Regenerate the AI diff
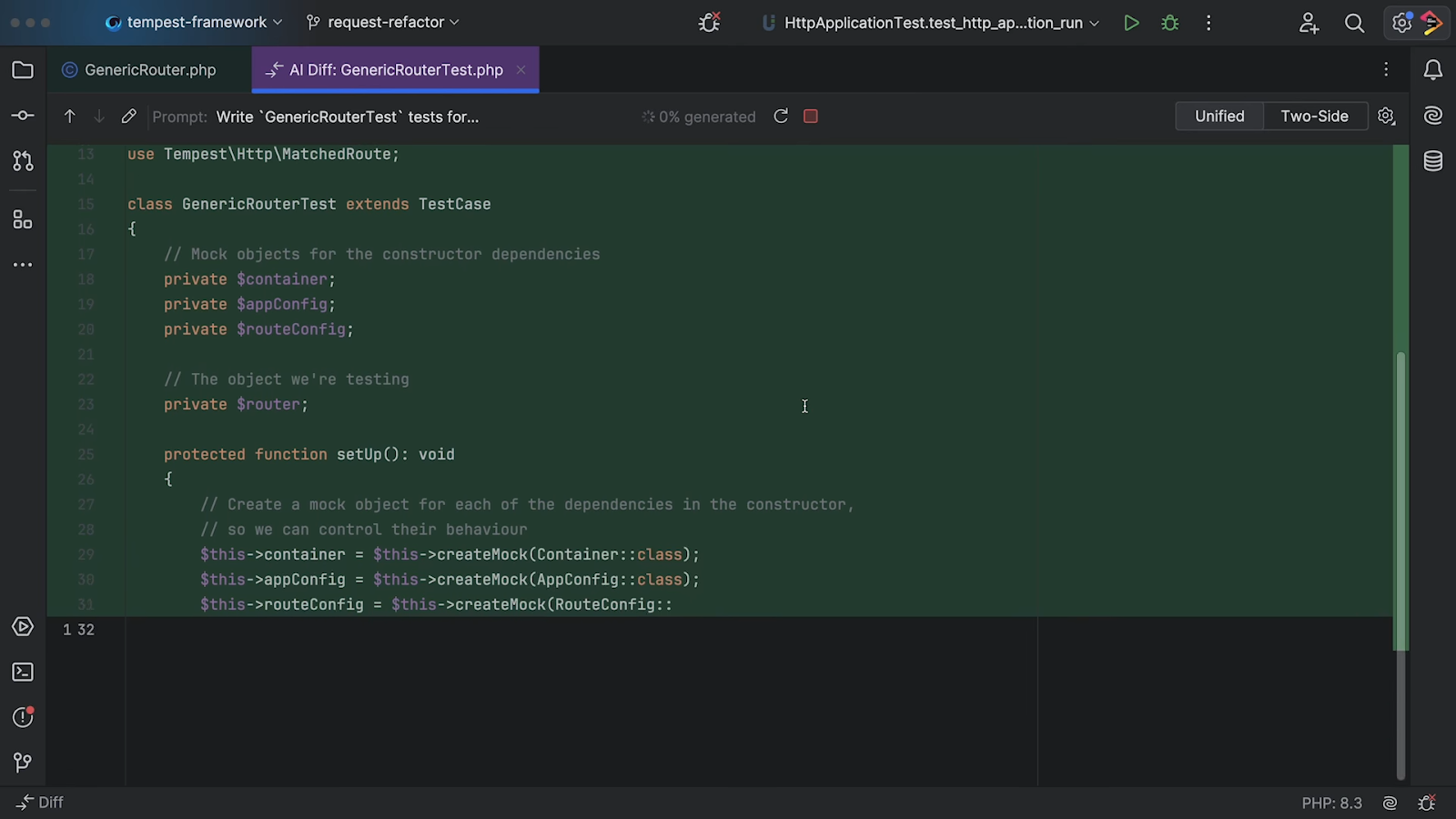The width and height of the screenshot is (1456, 819). pyautogui.click(x=781, y=116)
